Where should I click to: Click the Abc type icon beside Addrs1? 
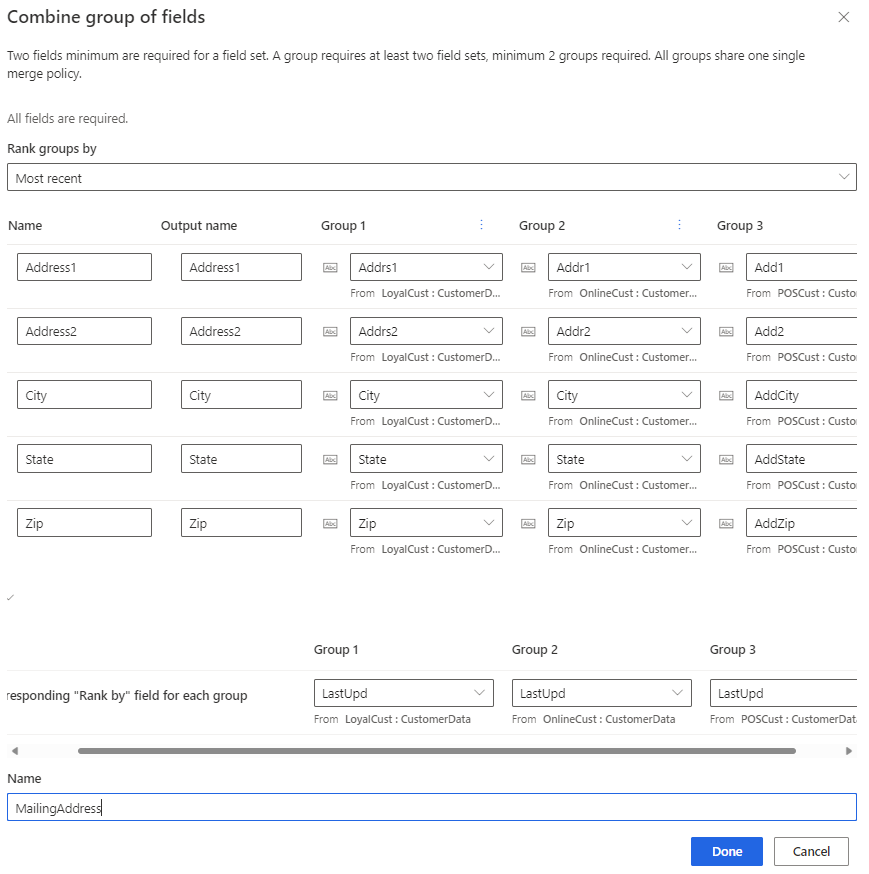(x=330, y=267)
